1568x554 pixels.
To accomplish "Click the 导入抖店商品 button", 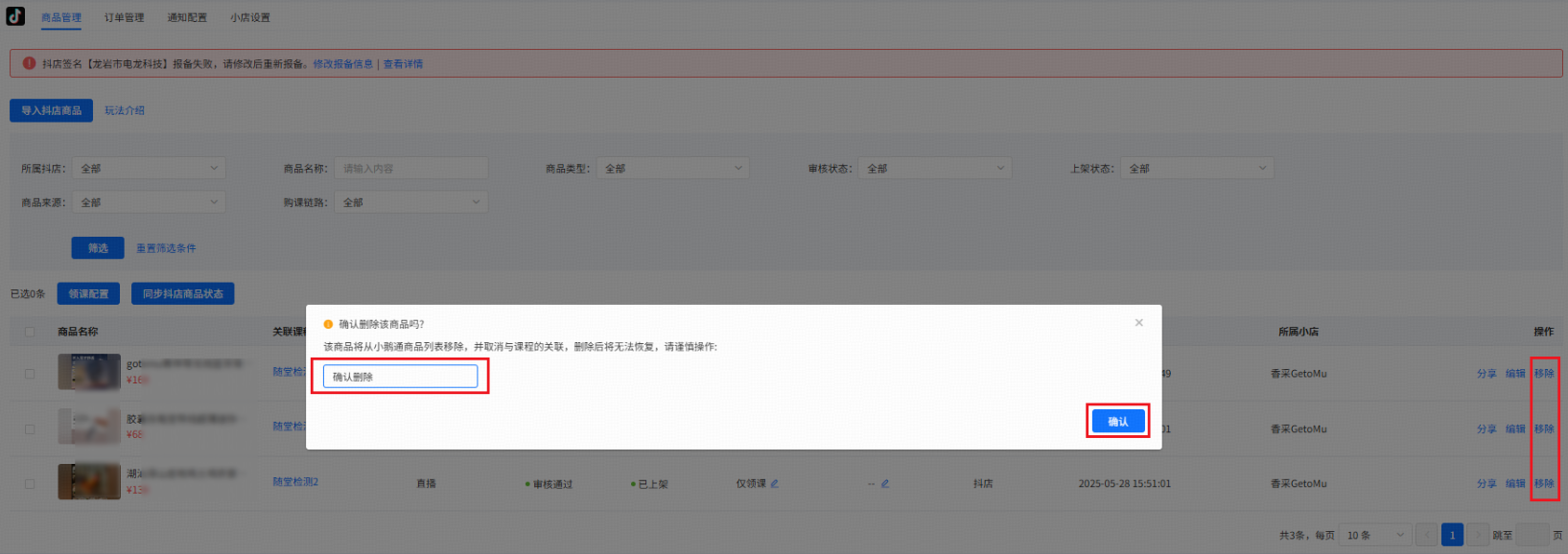I will pos(52,110).
